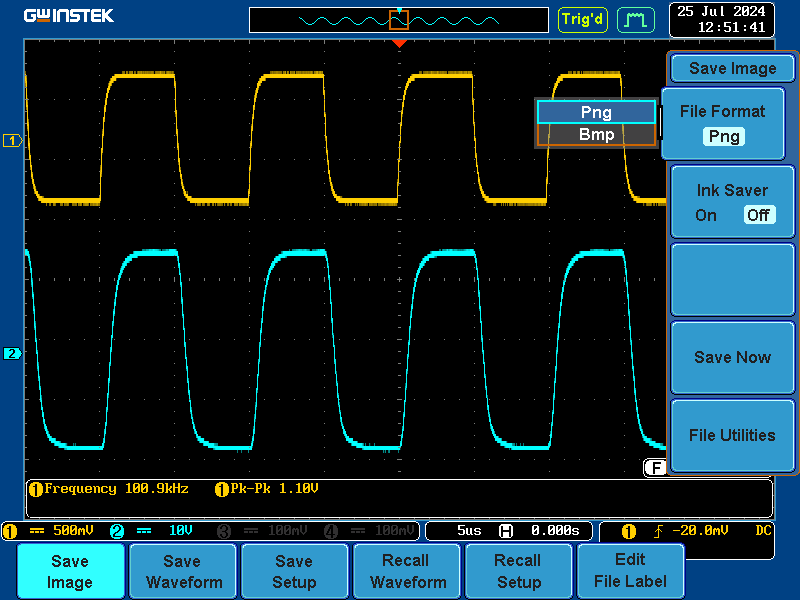Select the Save Setup menu tab
Screen dimensions: 800x600
tap(294, 571)
